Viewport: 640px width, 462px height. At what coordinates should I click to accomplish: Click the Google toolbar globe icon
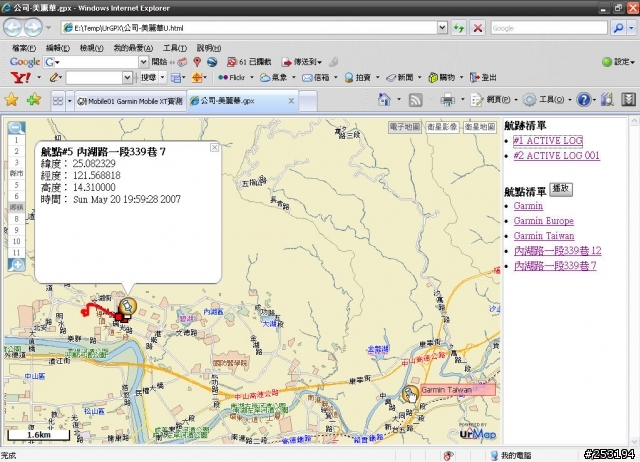pyautogui.click(x=212, y=62)
